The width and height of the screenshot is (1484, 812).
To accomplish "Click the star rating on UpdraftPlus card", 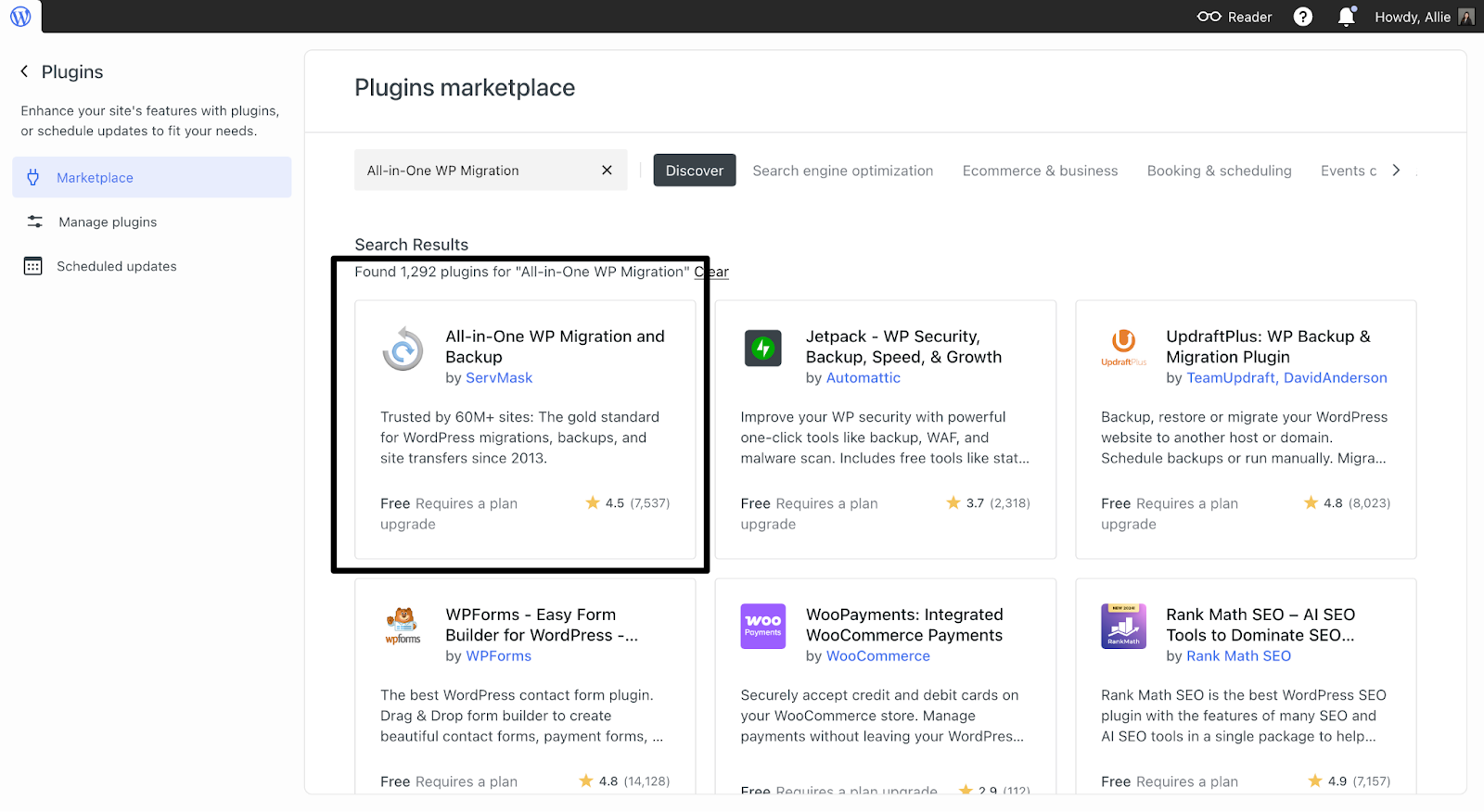I will coord(1347,503).
